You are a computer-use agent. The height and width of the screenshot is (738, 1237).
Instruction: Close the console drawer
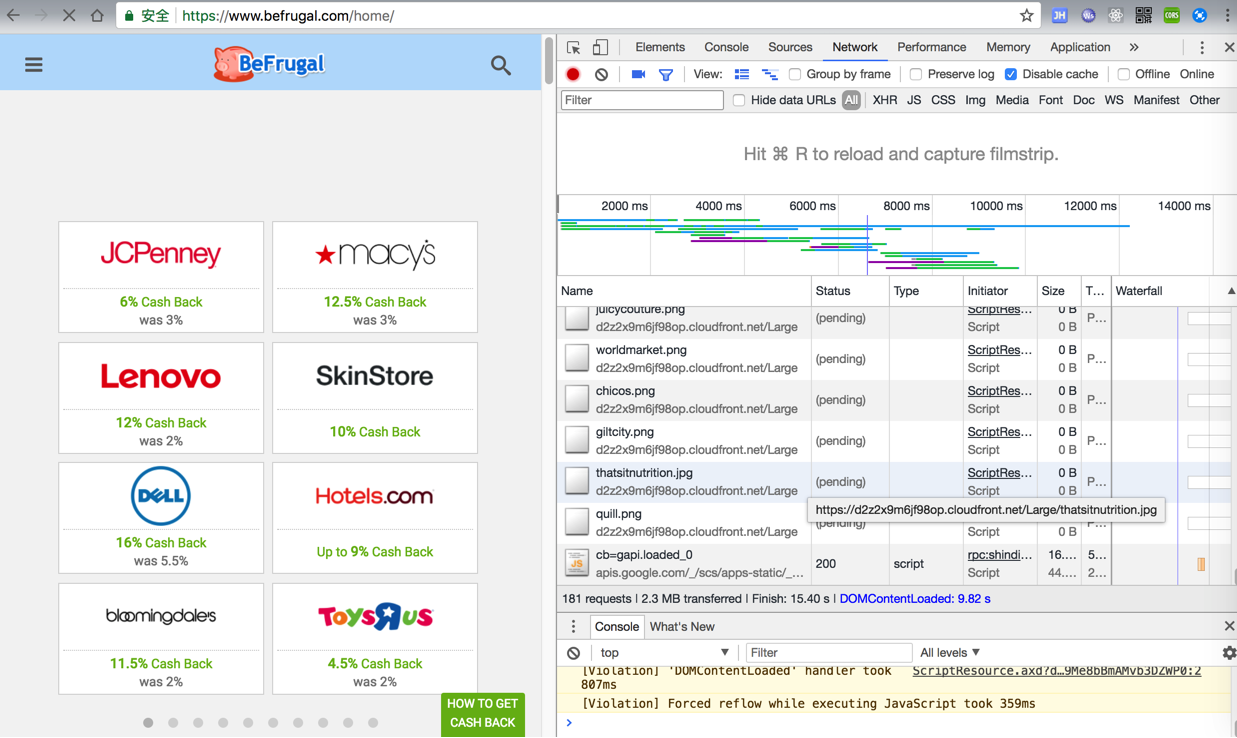(1229, 627)
